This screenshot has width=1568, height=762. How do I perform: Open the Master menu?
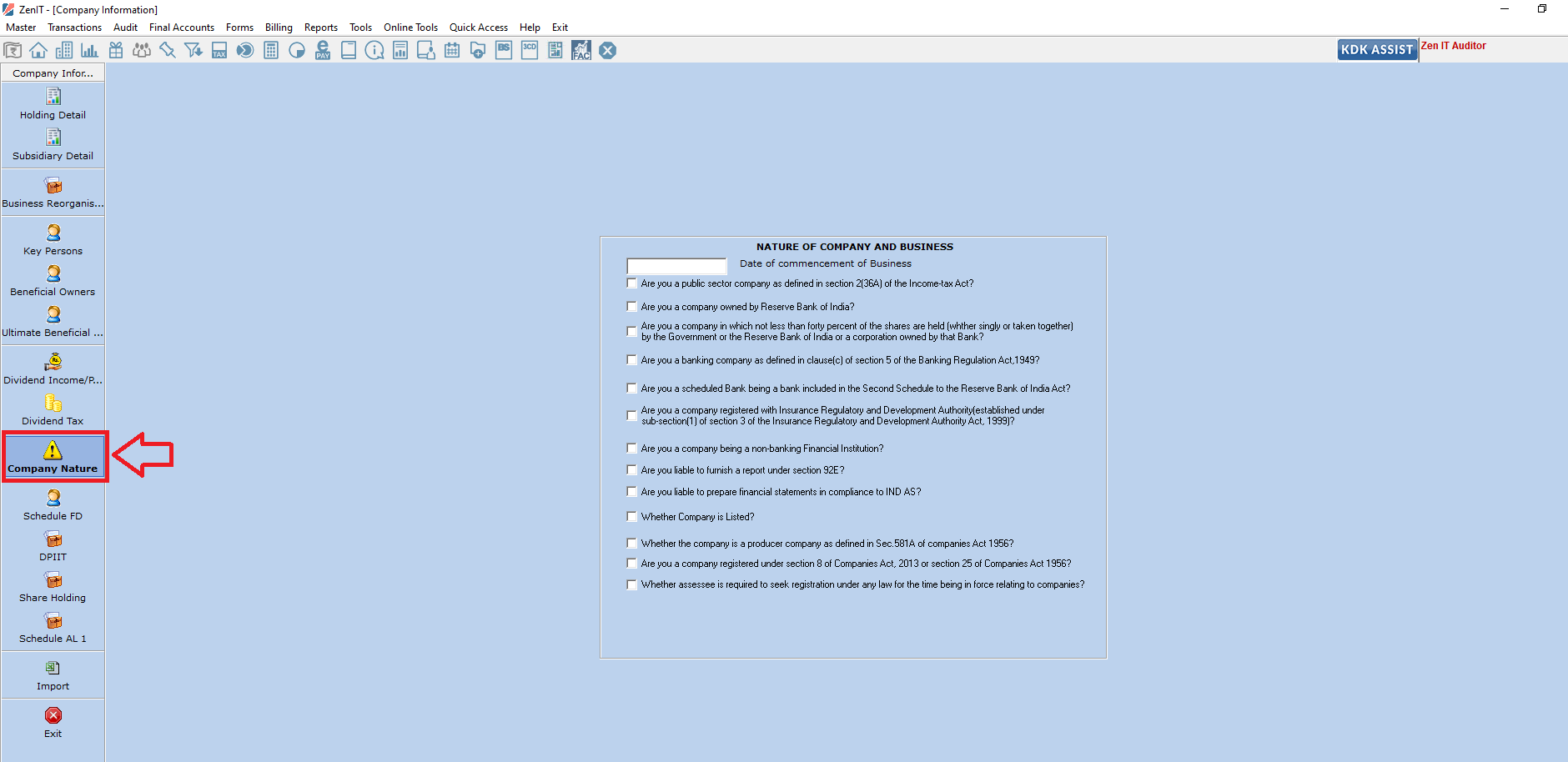[x=21, y=28]
